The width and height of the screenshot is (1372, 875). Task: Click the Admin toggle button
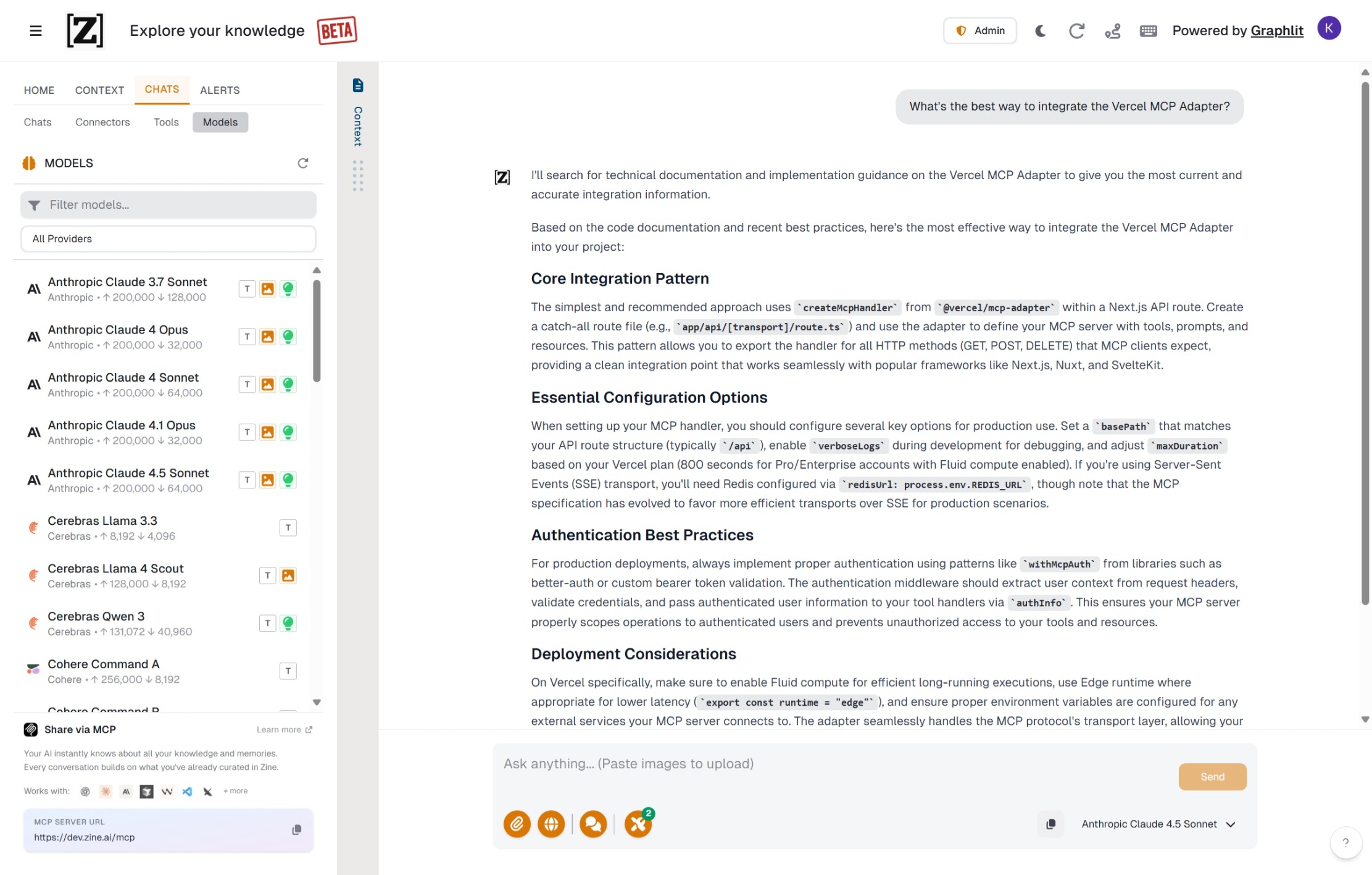[979, 30]
